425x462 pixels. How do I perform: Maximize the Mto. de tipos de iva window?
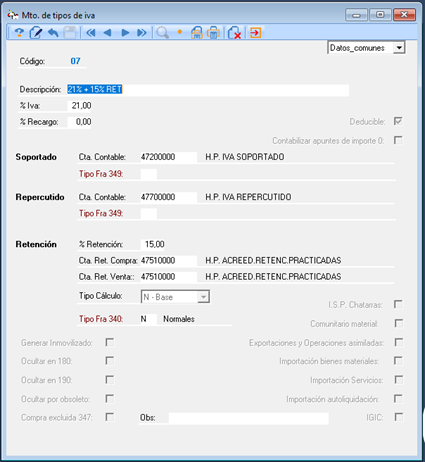point(380,15)
